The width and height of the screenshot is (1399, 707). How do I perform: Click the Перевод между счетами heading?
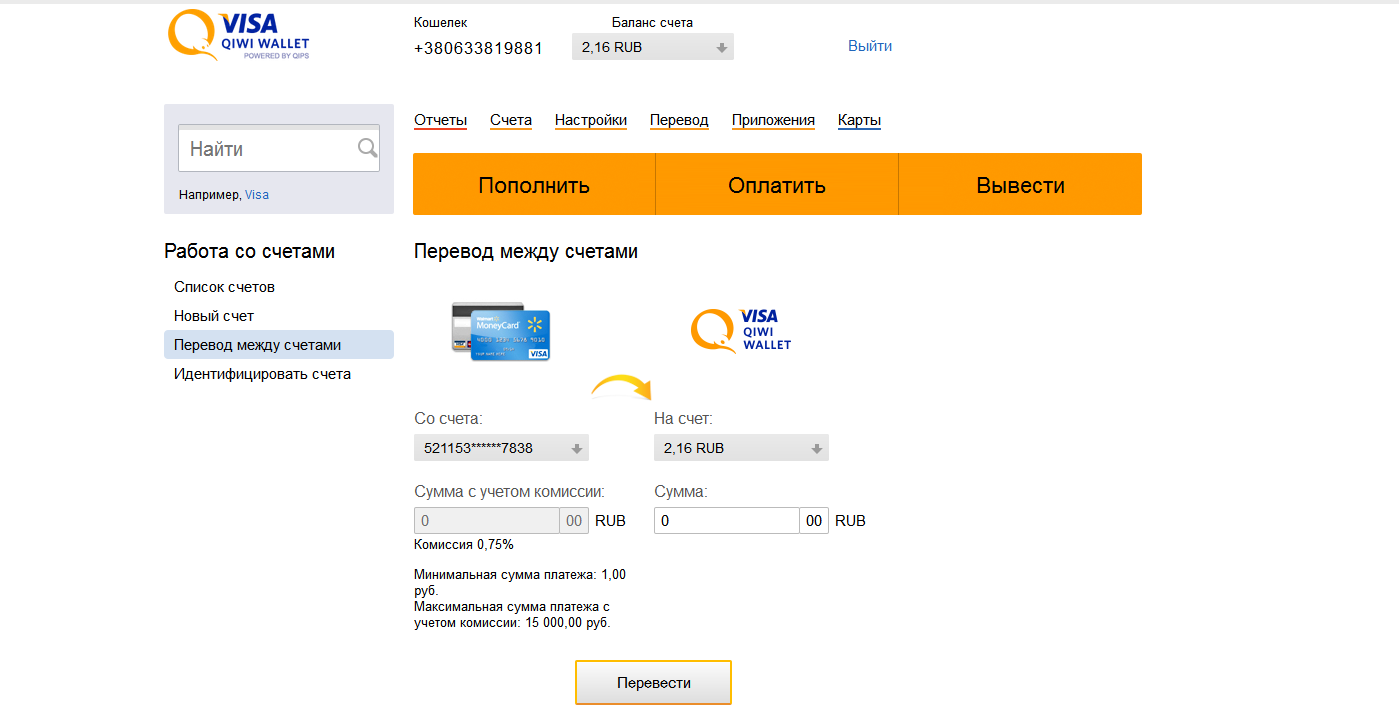[x=526, y=252]
